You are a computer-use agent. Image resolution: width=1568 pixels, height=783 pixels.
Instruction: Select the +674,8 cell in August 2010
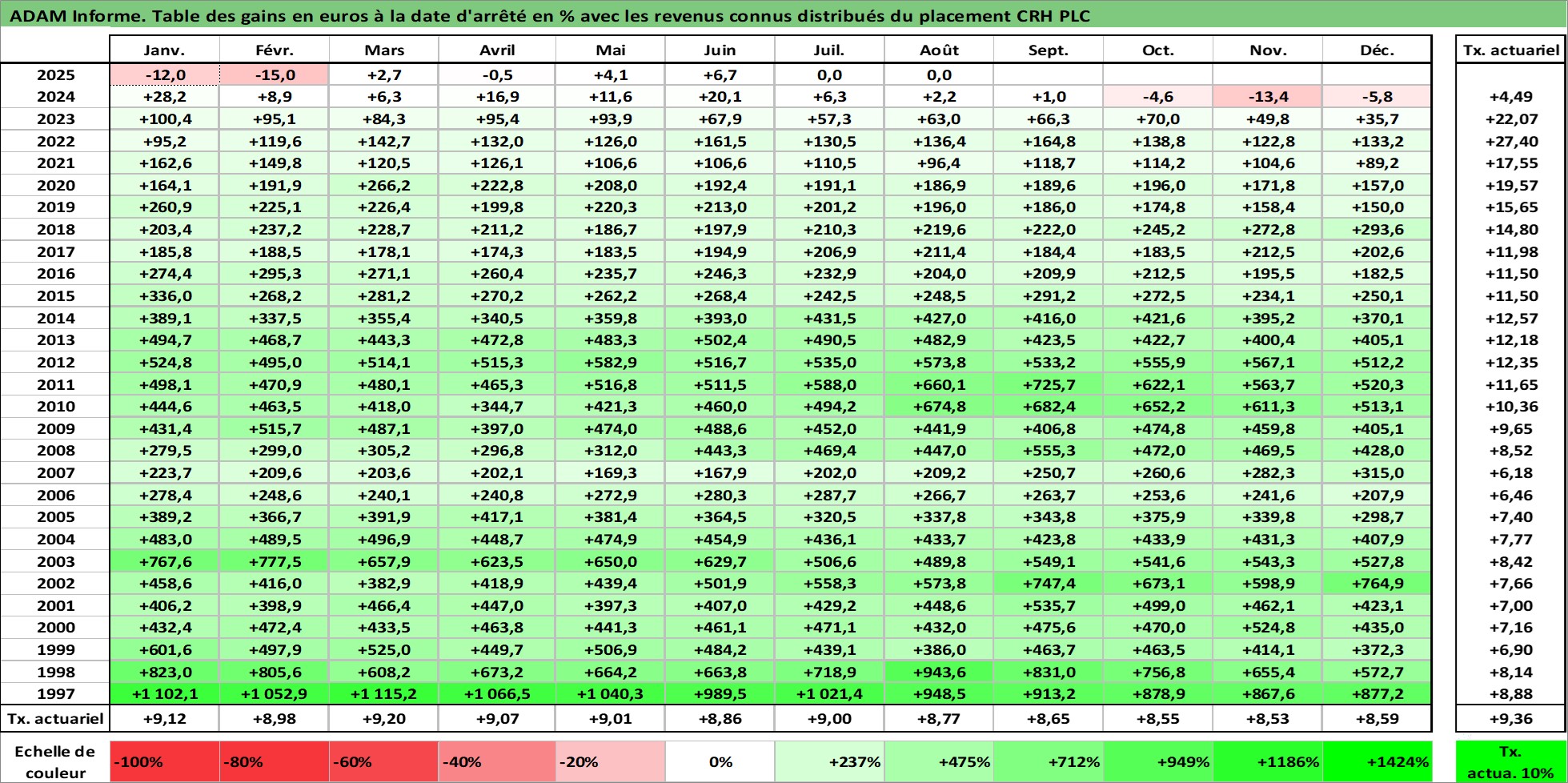click(x=939, y=406)
